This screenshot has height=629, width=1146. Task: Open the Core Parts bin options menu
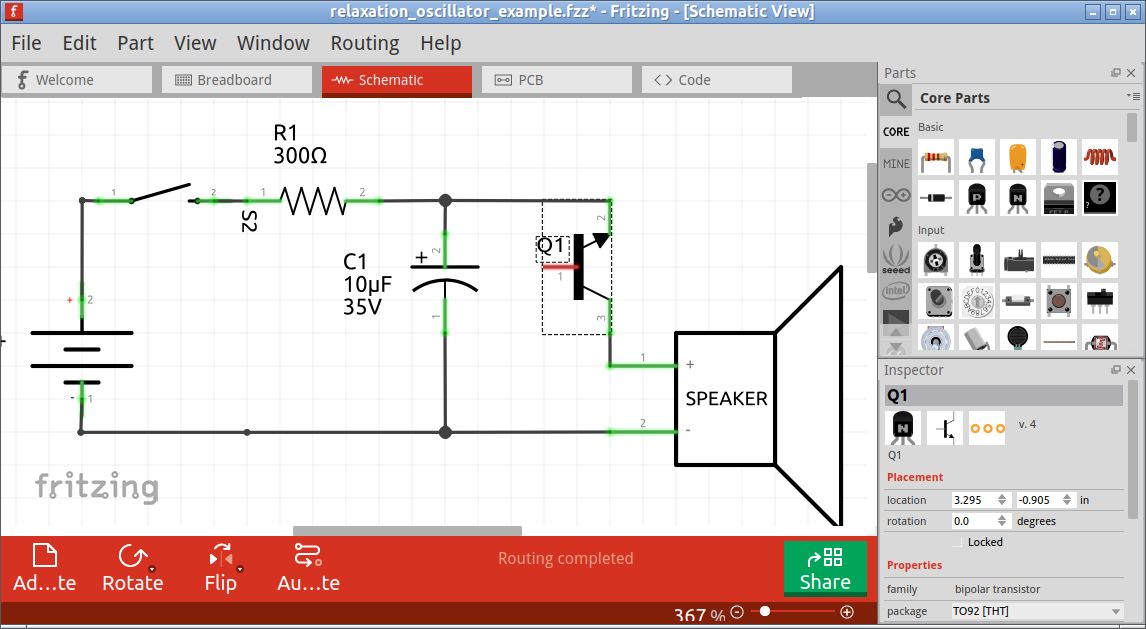coord(1133,96)
